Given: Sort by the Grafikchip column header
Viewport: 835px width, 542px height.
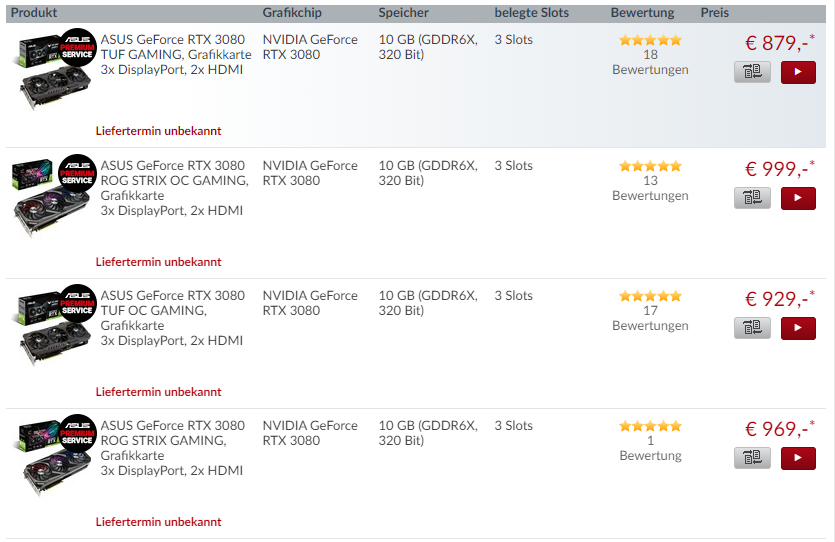Looking at the screenshot, I should (x=292, y=13).
